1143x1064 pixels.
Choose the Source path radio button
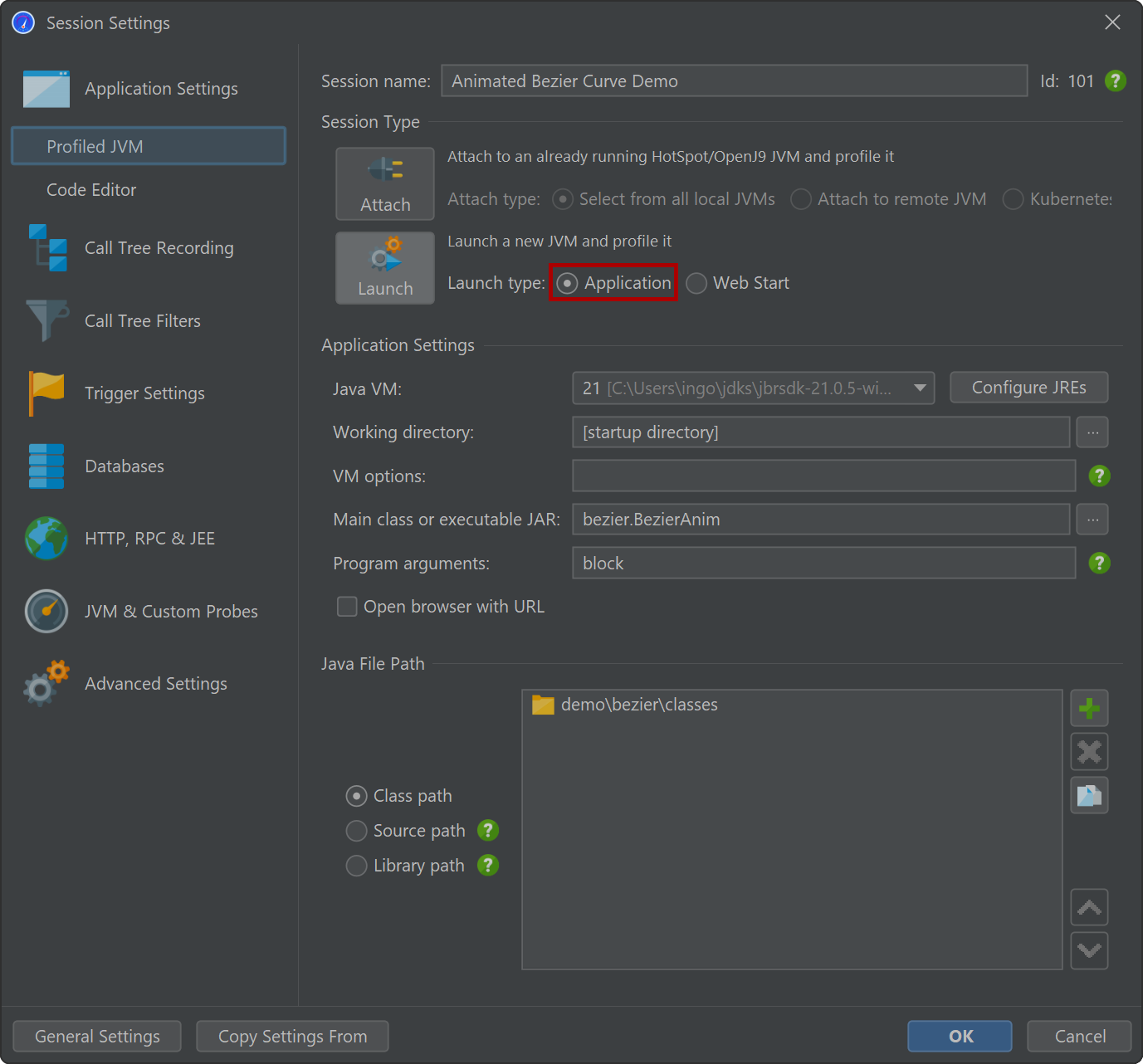point(357,831)
